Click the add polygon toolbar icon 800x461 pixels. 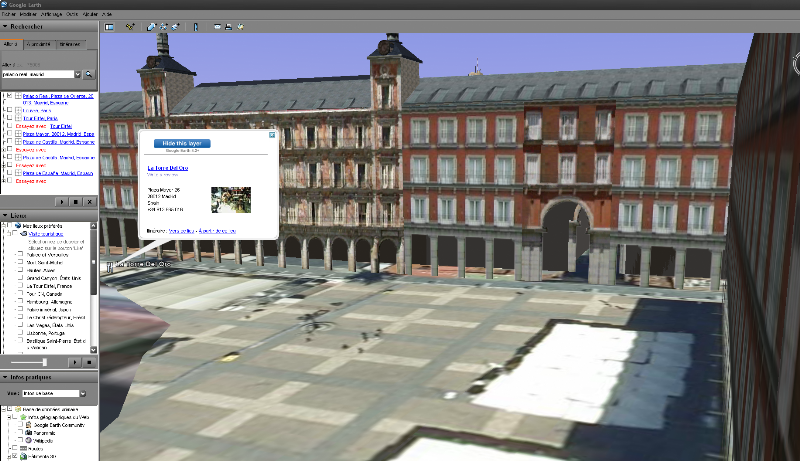[x=150, y=26]
